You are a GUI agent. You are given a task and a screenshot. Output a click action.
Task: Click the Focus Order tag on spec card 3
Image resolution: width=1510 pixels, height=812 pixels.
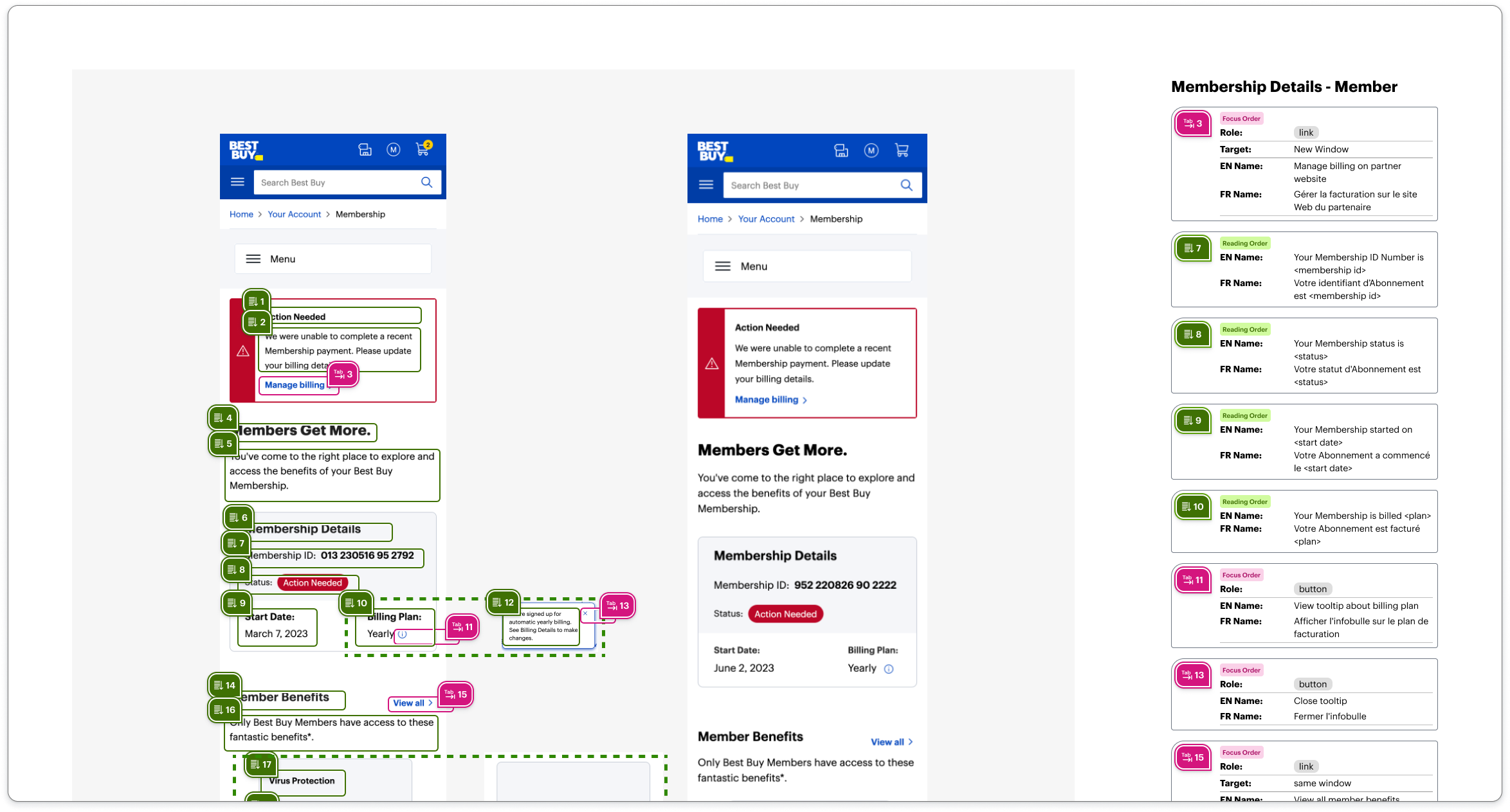coord(1241,119)
